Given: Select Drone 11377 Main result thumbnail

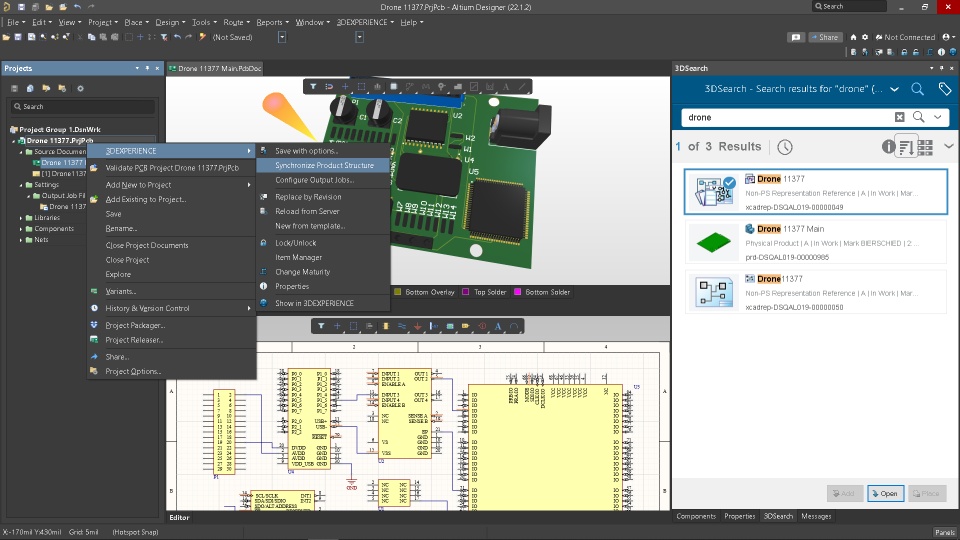Looking at the screenshot, I should [714, 242].
